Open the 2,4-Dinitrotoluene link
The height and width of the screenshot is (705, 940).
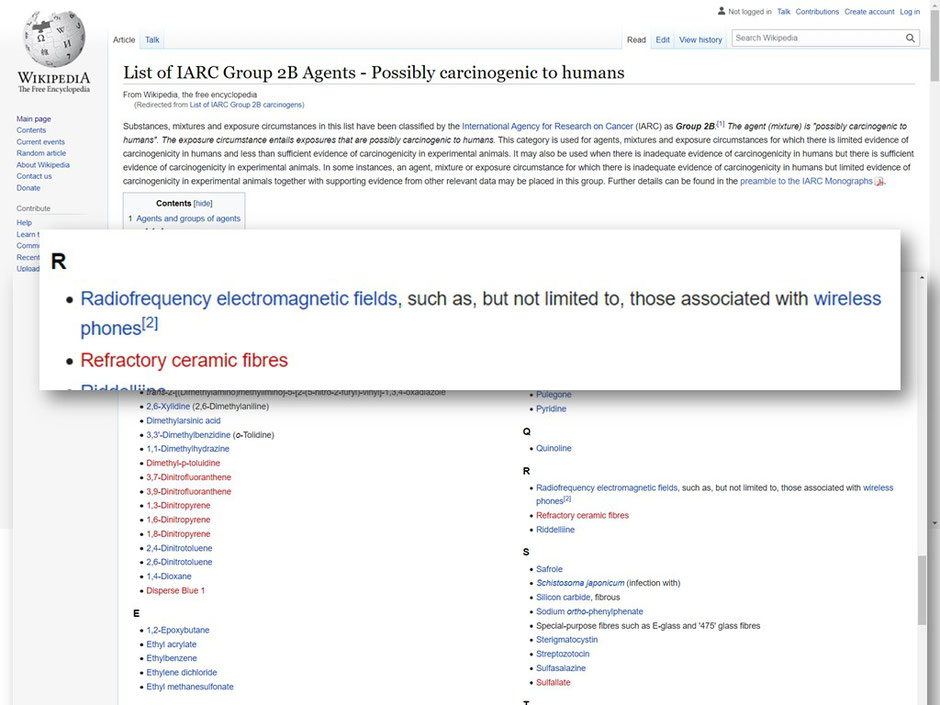[x=179, y=549]
